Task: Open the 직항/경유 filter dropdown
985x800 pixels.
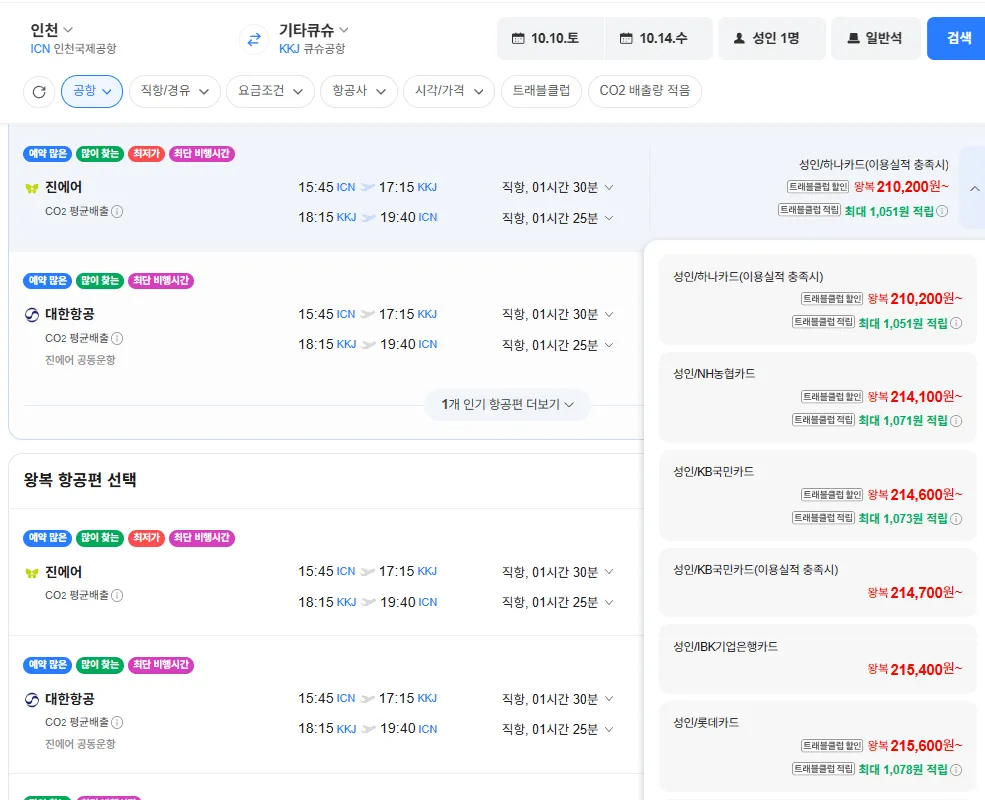Action: 175,92
